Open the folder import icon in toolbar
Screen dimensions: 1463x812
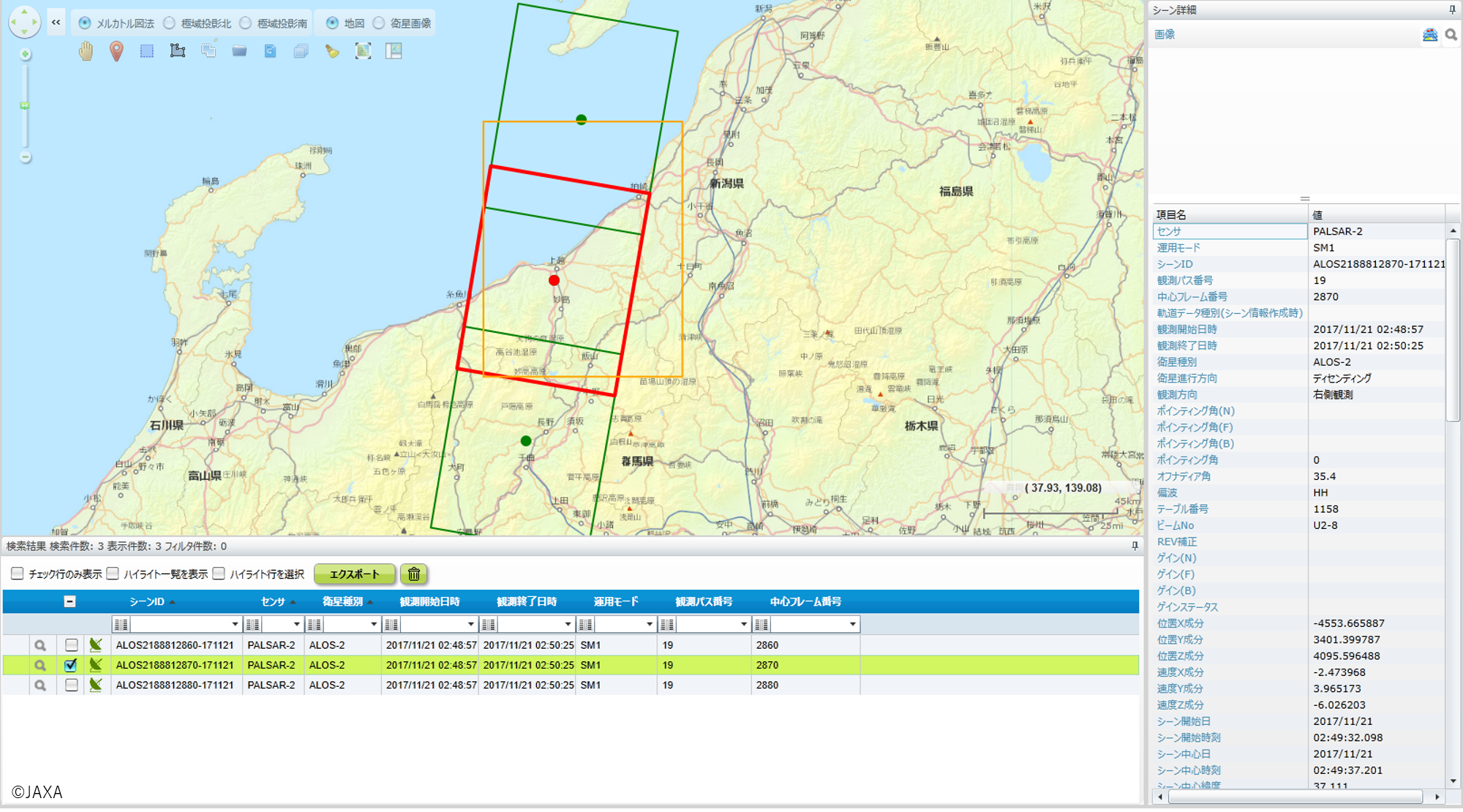[x=239, y=51]
